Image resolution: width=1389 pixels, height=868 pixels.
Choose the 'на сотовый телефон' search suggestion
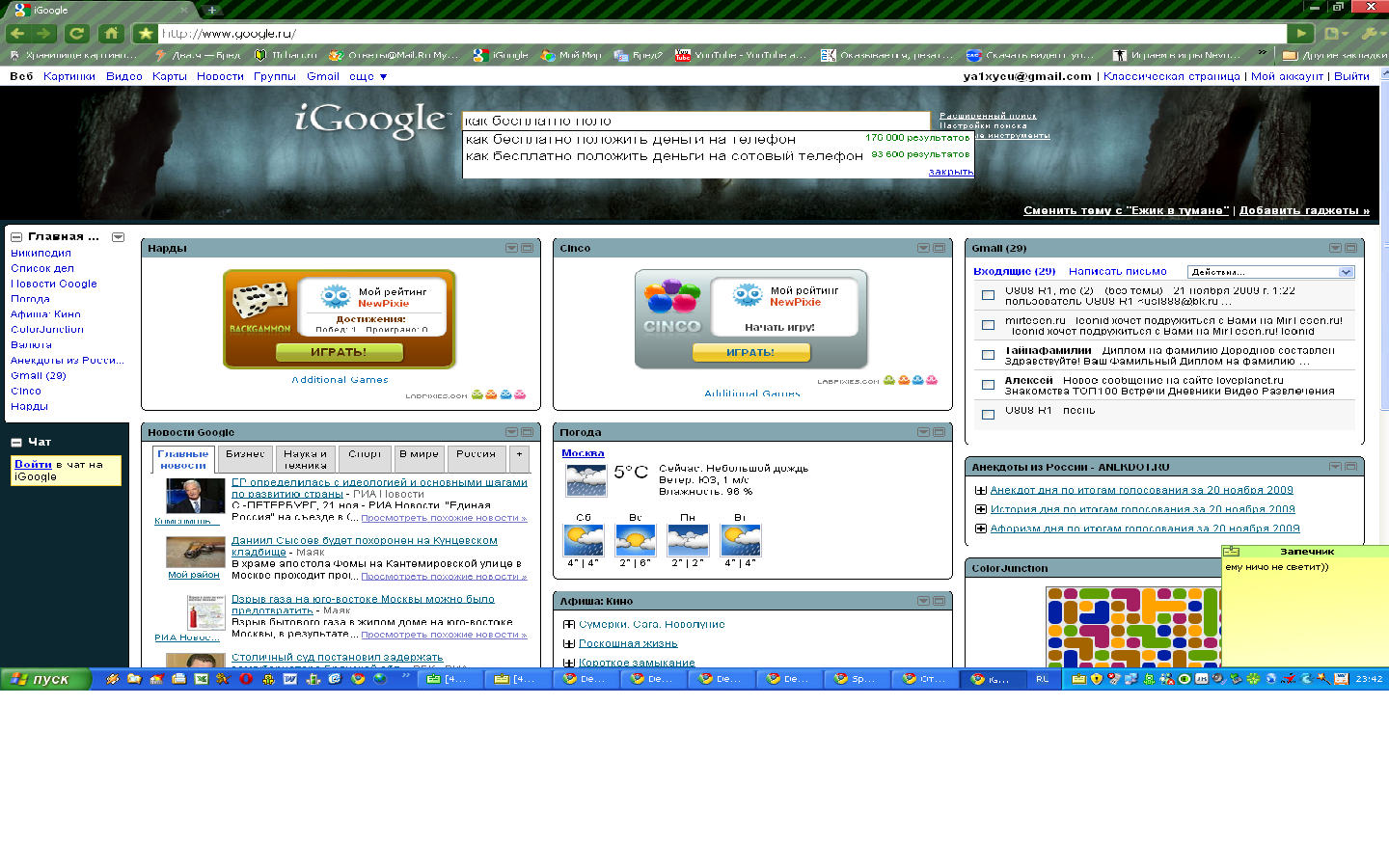point(719,155)
